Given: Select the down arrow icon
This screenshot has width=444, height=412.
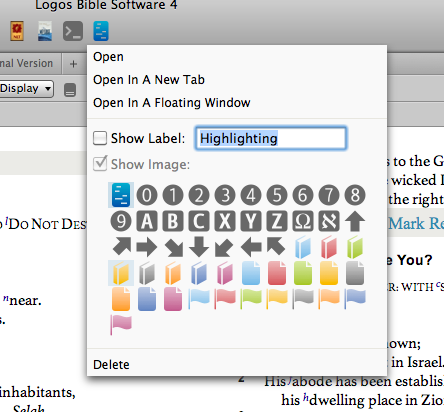Looking at the screenshot, I should pos(199,247).
